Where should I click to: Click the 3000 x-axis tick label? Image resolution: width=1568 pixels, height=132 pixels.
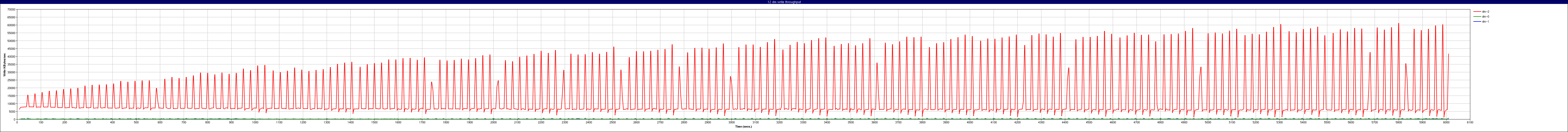(x=732, y=123)
